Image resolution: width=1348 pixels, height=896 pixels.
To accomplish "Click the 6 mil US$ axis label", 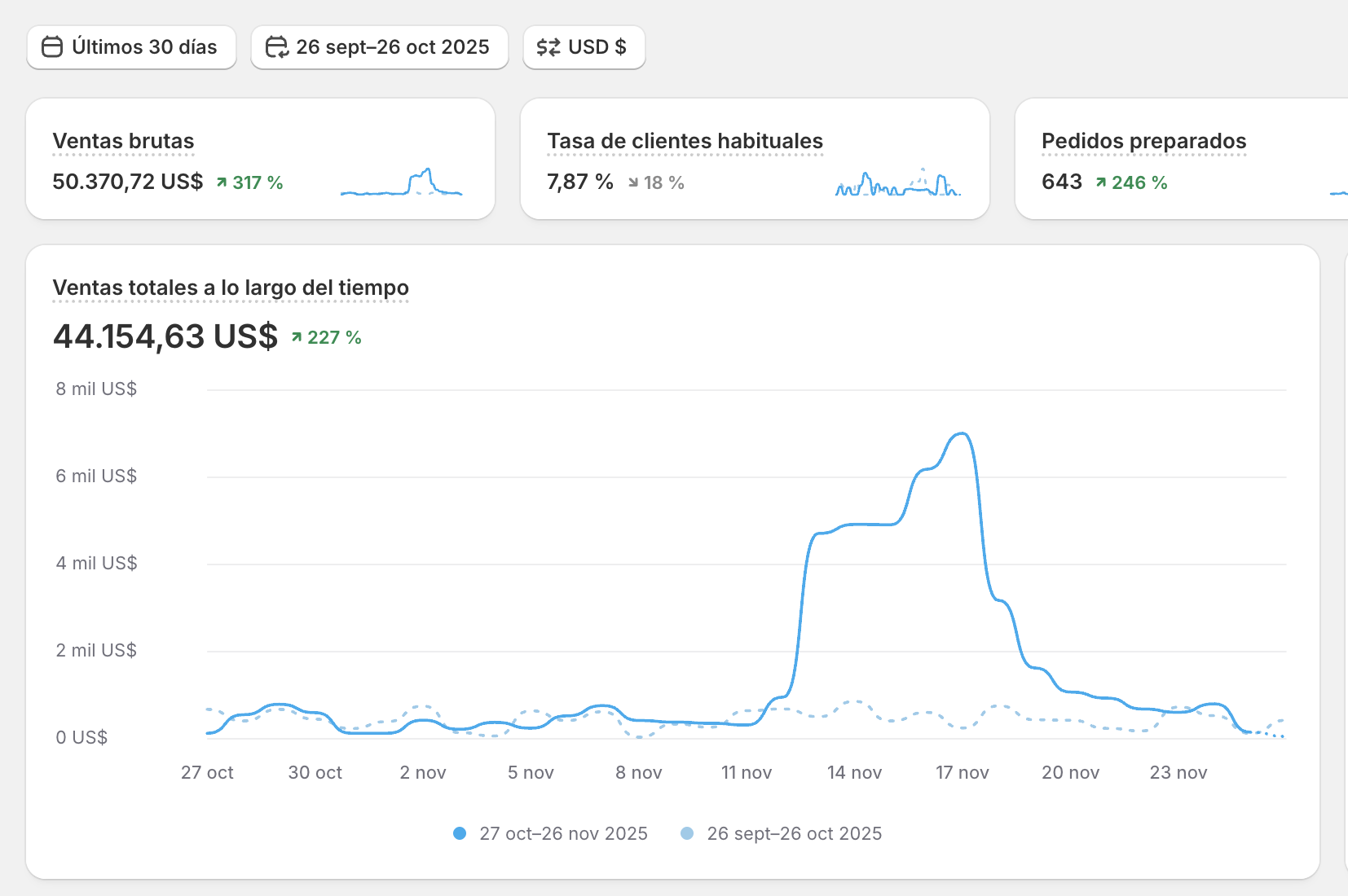I will (x=96, y=476).
